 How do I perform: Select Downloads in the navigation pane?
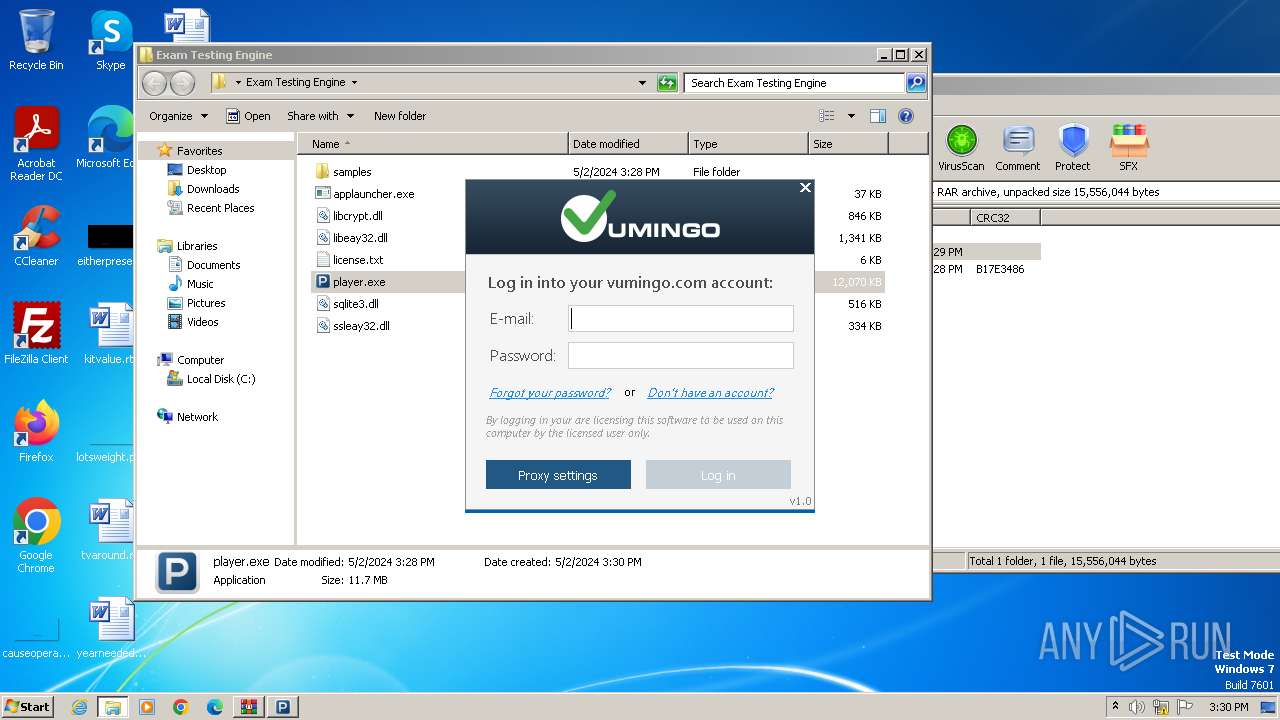pyautogui.click(x=203, y=189)
